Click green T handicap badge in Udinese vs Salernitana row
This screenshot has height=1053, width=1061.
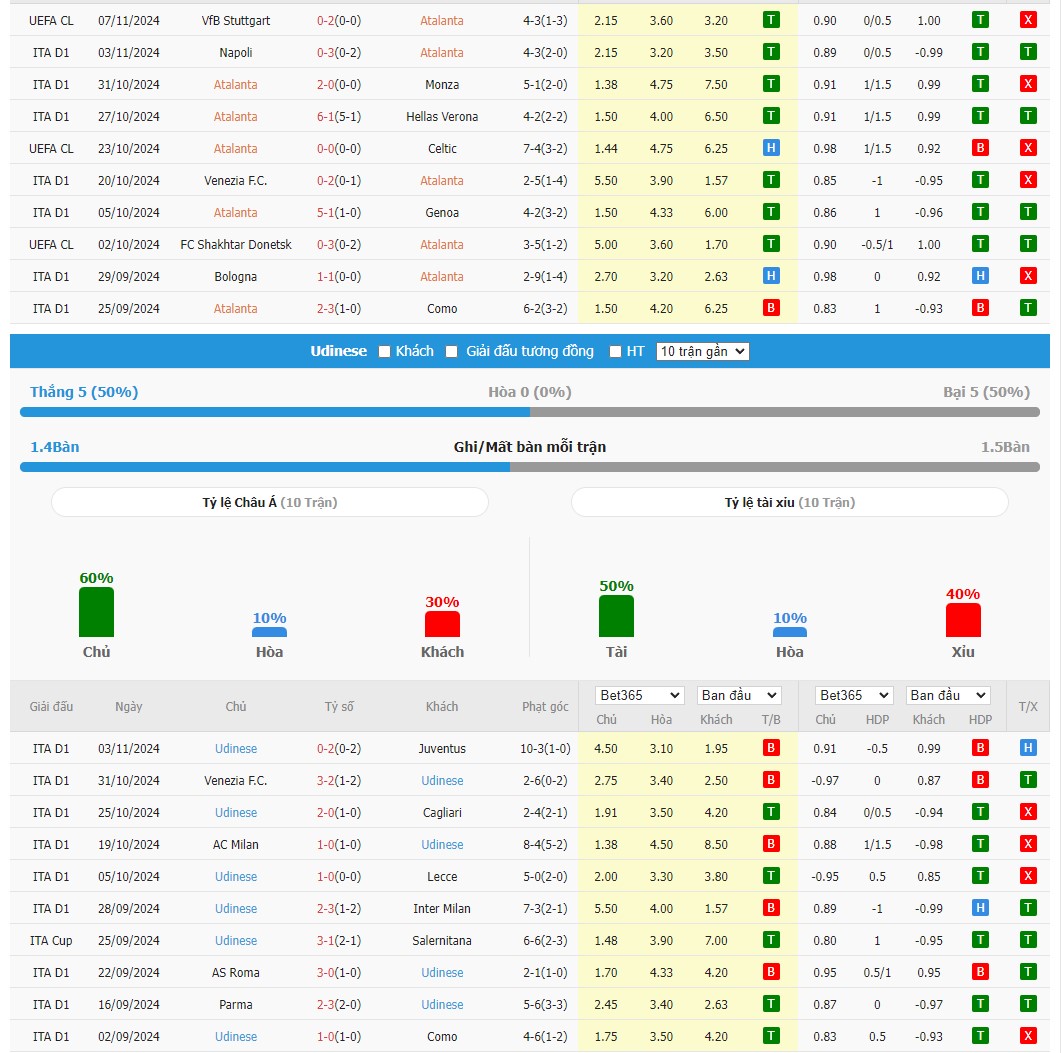[x=980, y=940]
